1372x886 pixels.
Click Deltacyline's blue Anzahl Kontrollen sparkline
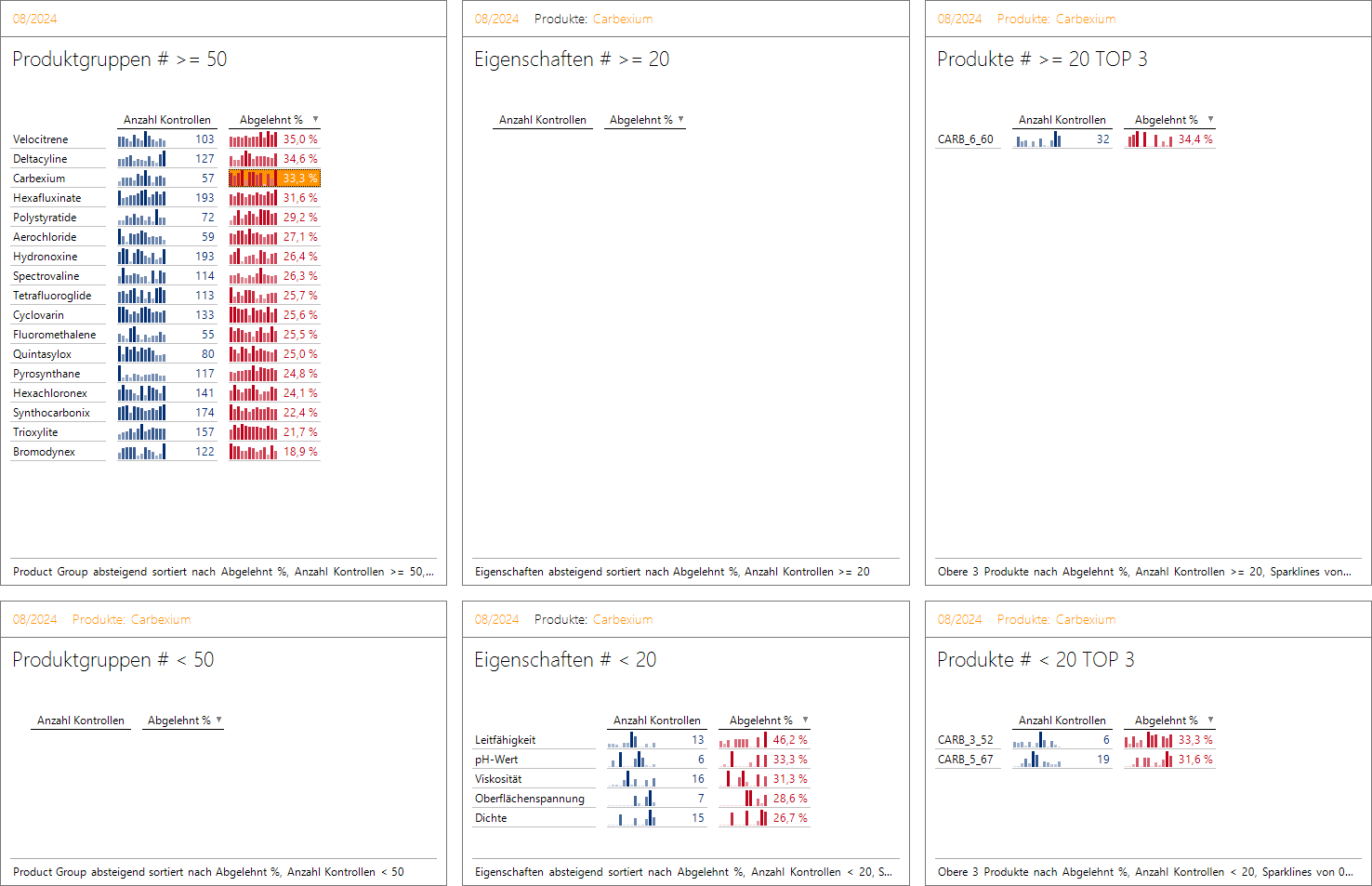[x=141, y=159]
